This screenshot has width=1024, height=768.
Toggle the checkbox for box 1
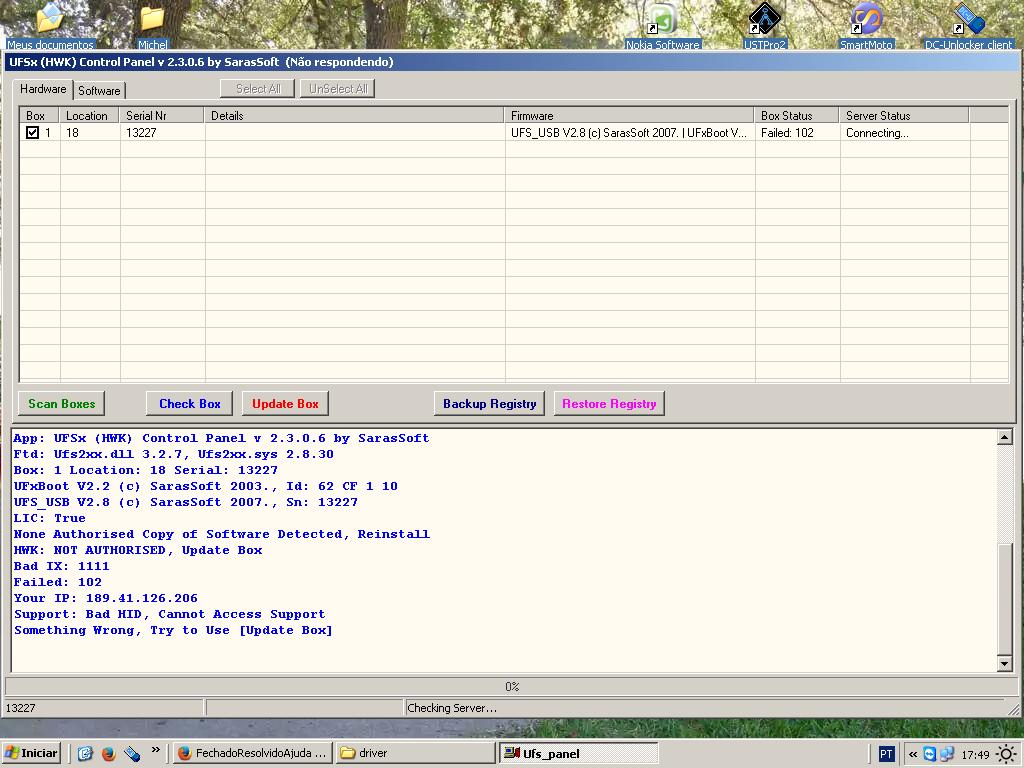32,133
